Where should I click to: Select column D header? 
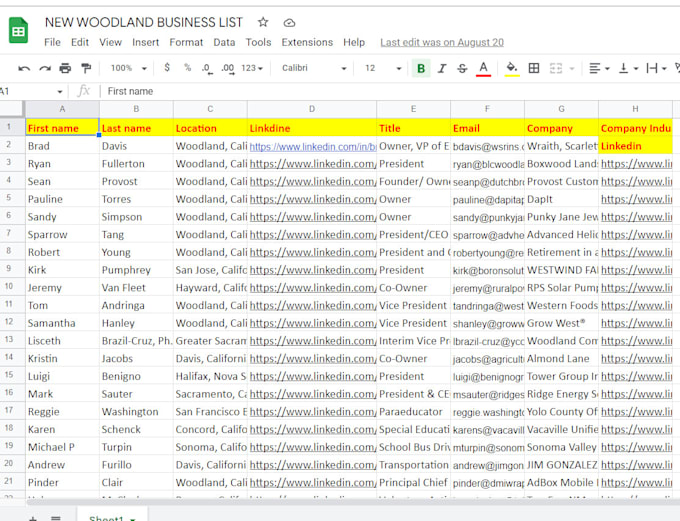click(x=312, y=109)
